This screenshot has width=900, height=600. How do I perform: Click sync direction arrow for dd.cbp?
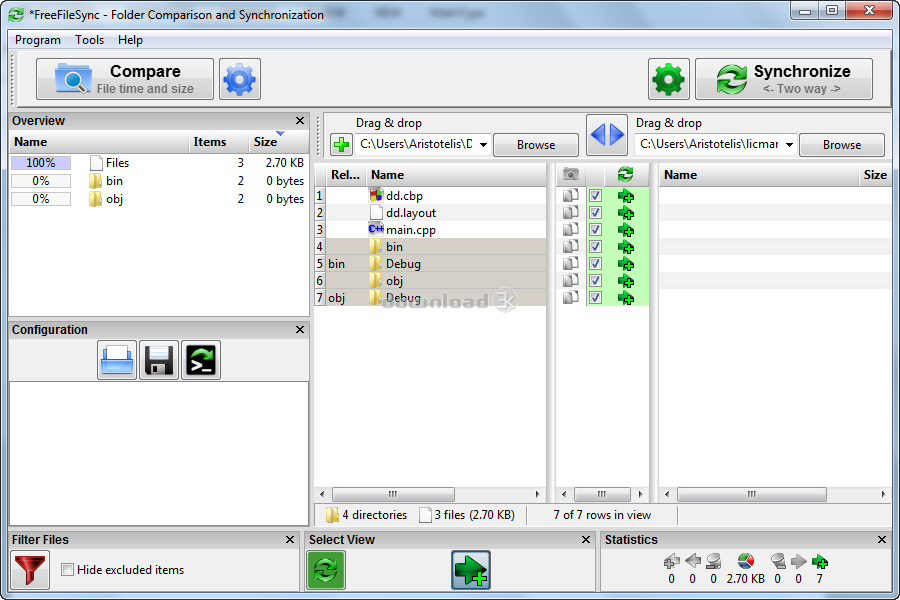pyautogui.click(x=626, y=196)
